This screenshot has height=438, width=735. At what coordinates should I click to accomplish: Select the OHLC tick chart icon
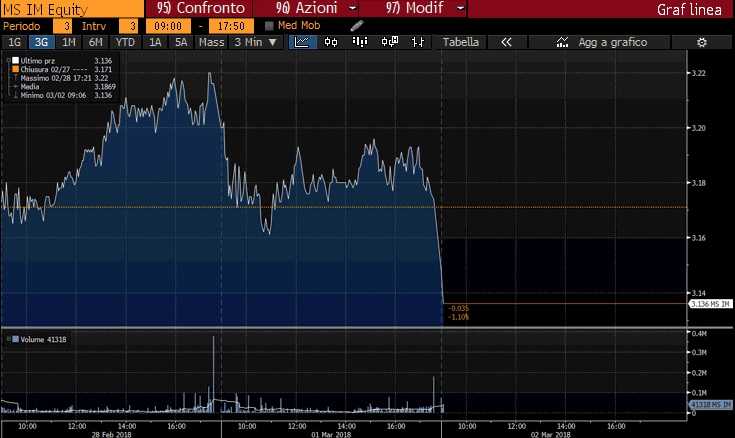point(418,42)
